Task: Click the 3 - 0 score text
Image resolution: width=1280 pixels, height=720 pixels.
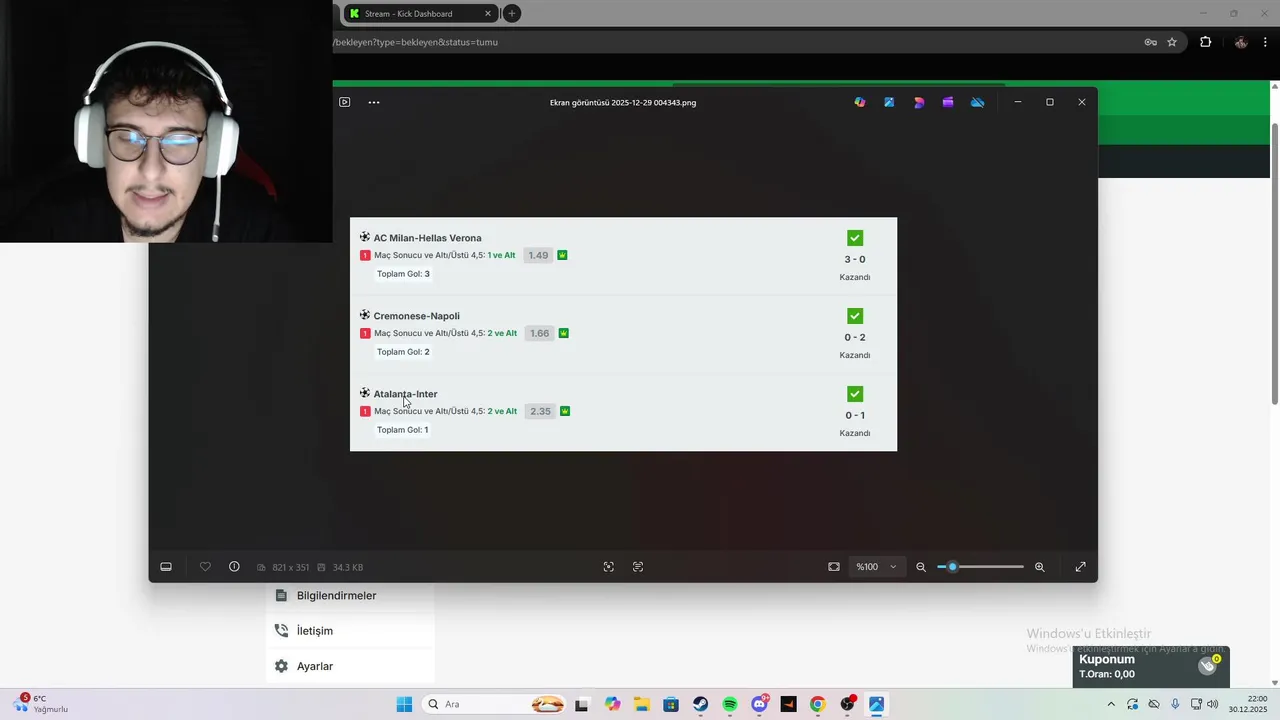Action: (x=855, y=259)
